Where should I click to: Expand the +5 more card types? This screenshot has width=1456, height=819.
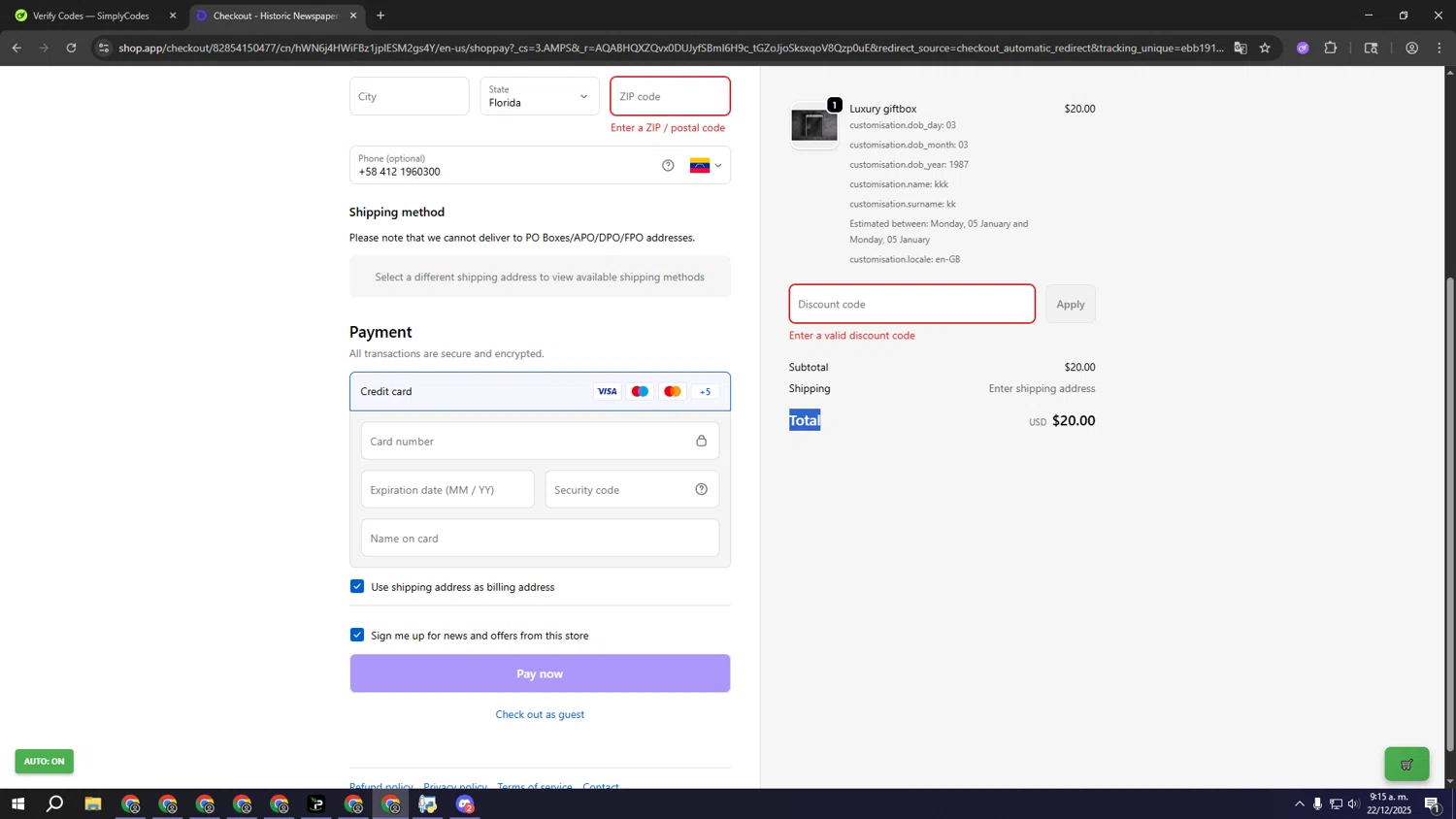pos(705,392)
